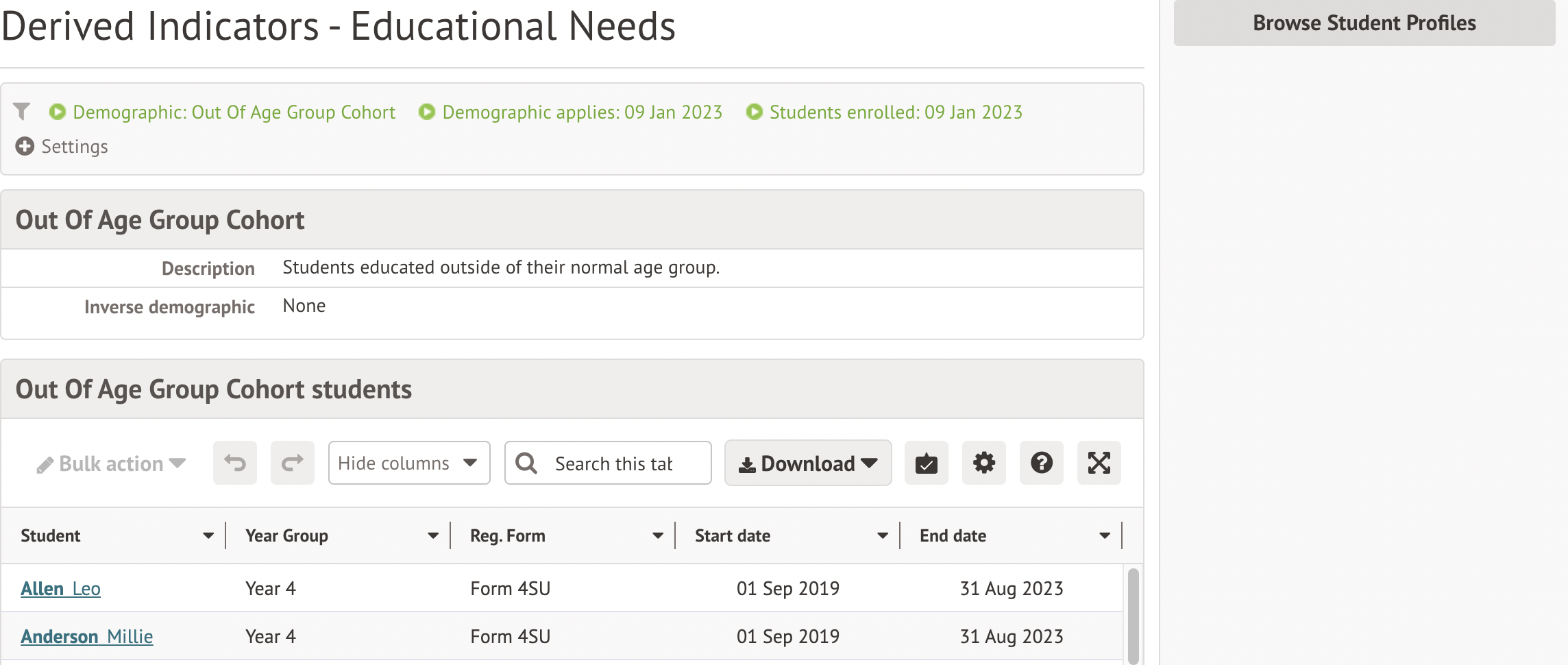1568x665 pixels.
Task: Open the Hide columns dropdown
Action: (x=408, y=463)
